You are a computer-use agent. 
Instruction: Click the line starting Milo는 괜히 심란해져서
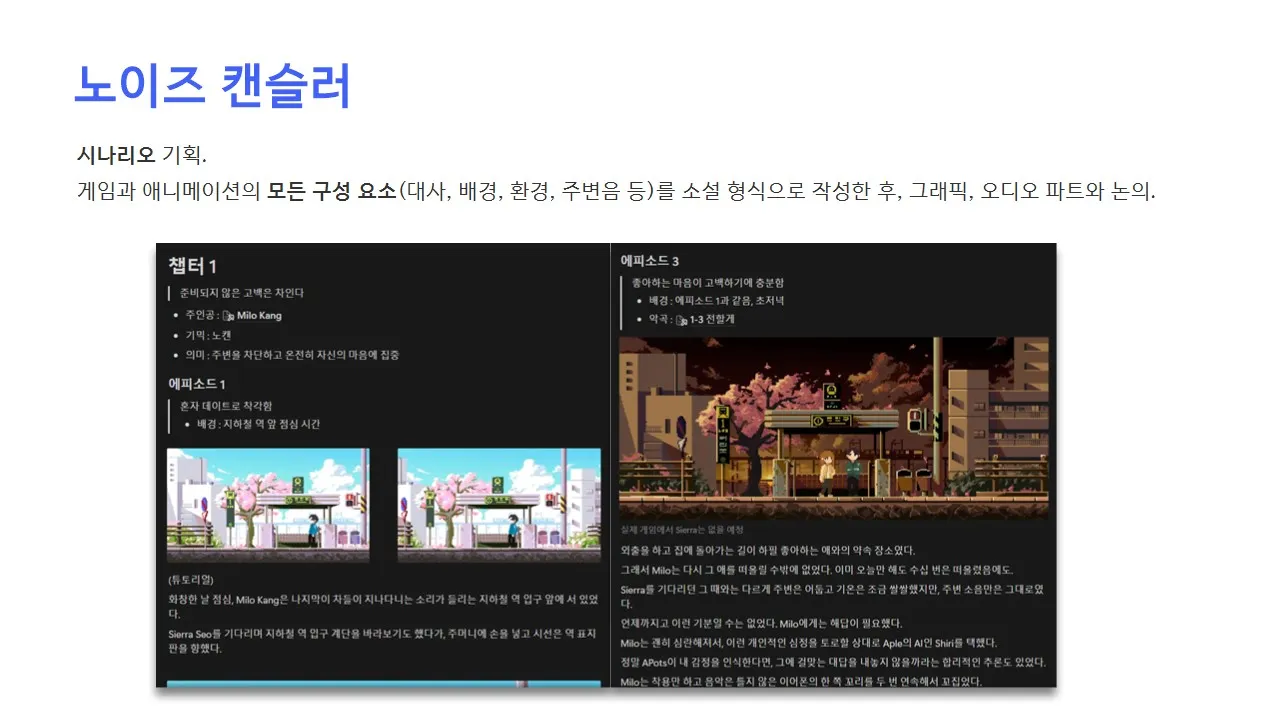[x=809, y=643]
